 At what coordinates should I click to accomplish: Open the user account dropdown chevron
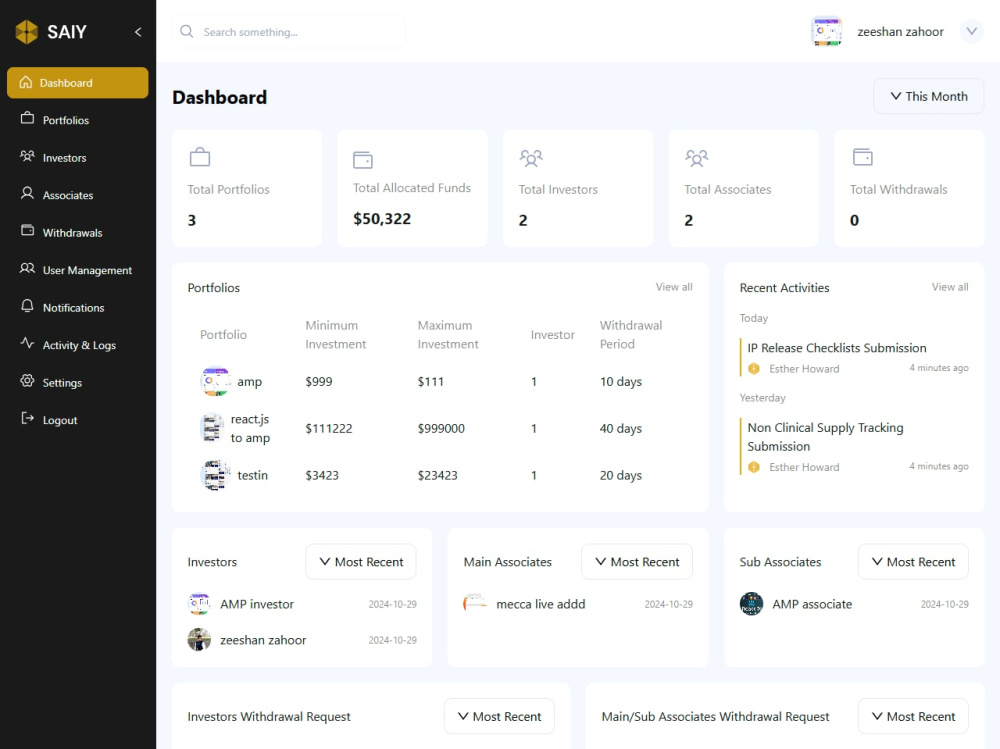point(971,31)
